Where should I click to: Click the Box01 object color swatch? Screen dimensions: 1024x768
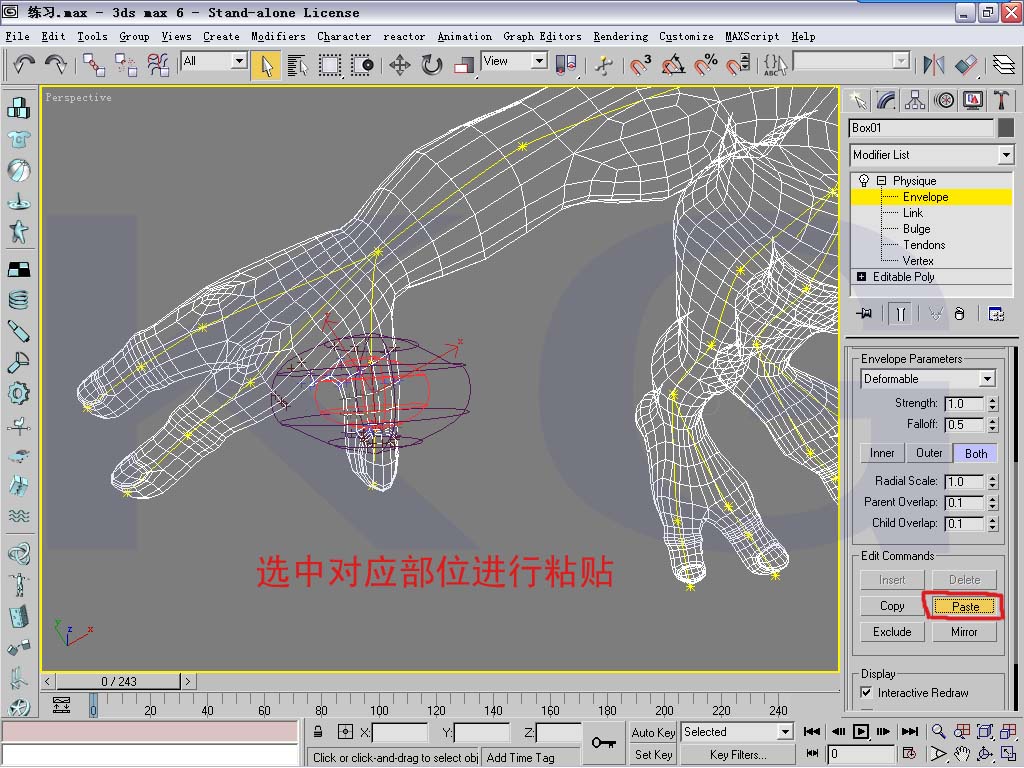tap(1006, 128)
